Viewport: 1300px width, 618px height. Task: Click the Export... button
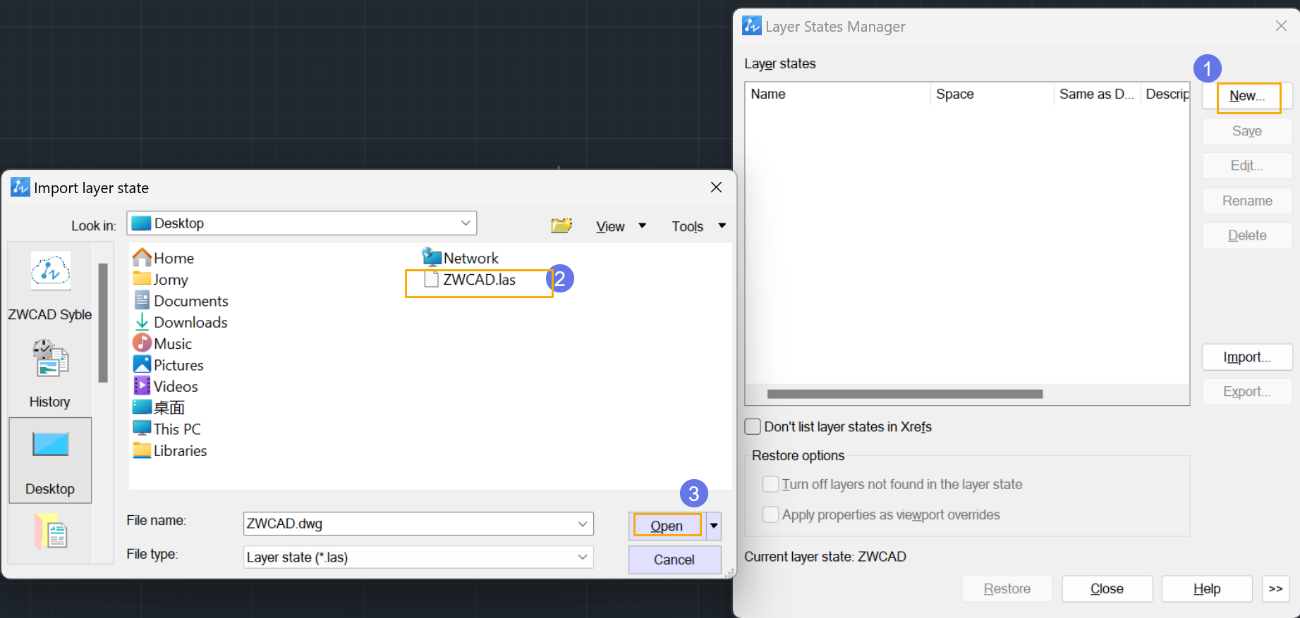click(x=1247, y=392)
